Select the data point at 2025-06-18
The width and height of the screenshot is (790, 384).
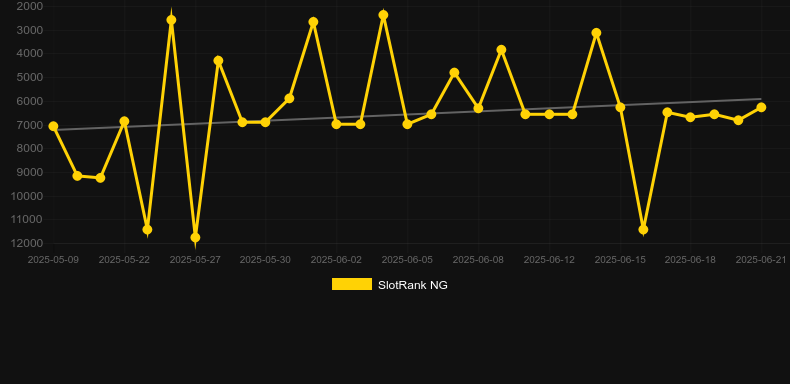[x=691, y=117]
